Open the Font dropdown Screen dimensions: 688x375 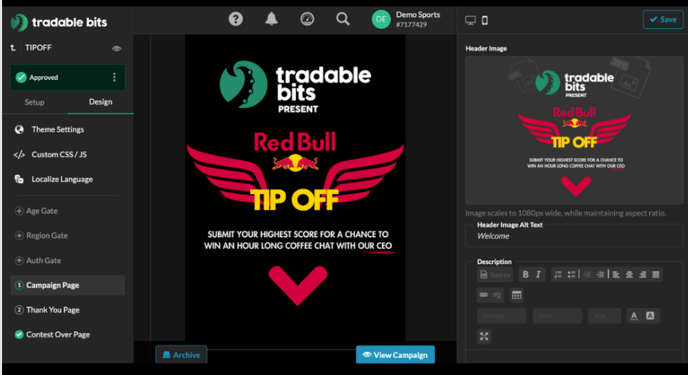[x=557, y=316]
